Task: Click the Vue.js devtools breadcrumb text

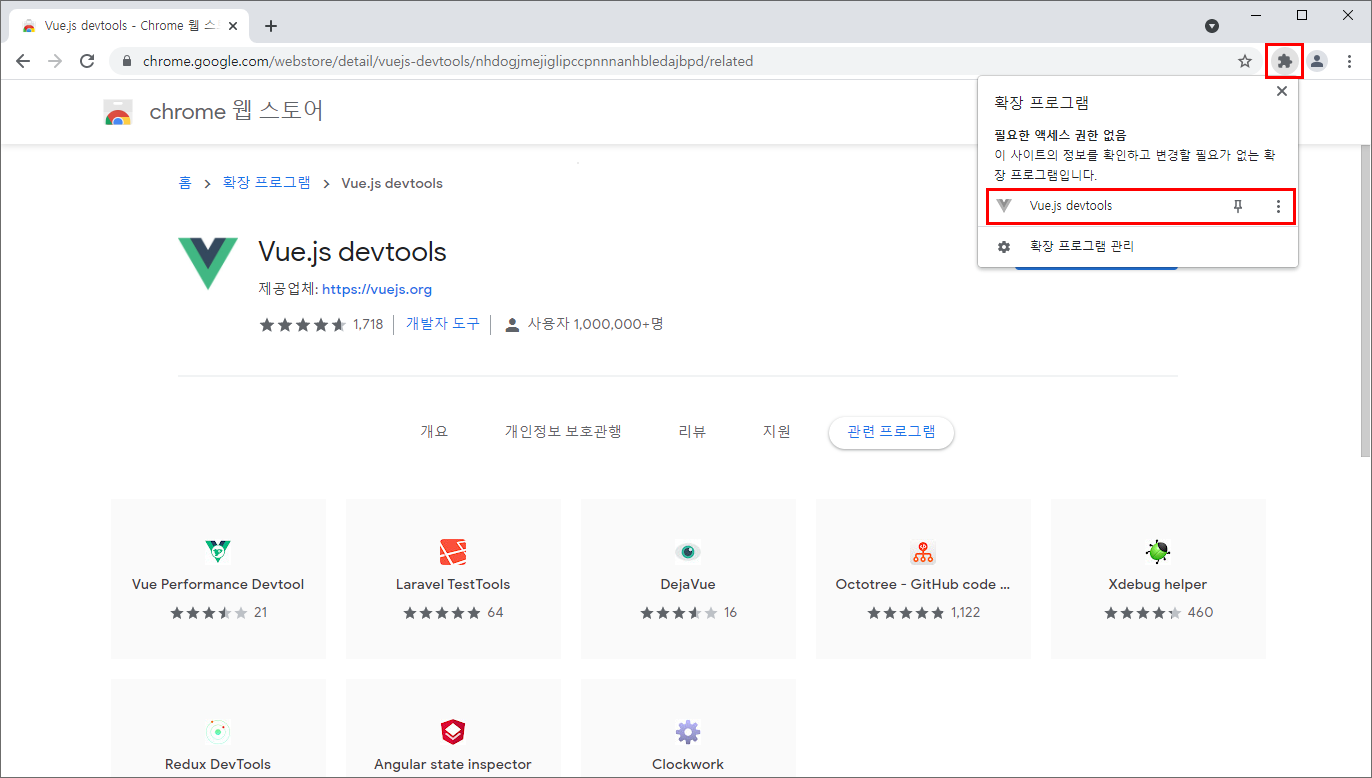Action: pyautogui.click(x=392, y=183)
